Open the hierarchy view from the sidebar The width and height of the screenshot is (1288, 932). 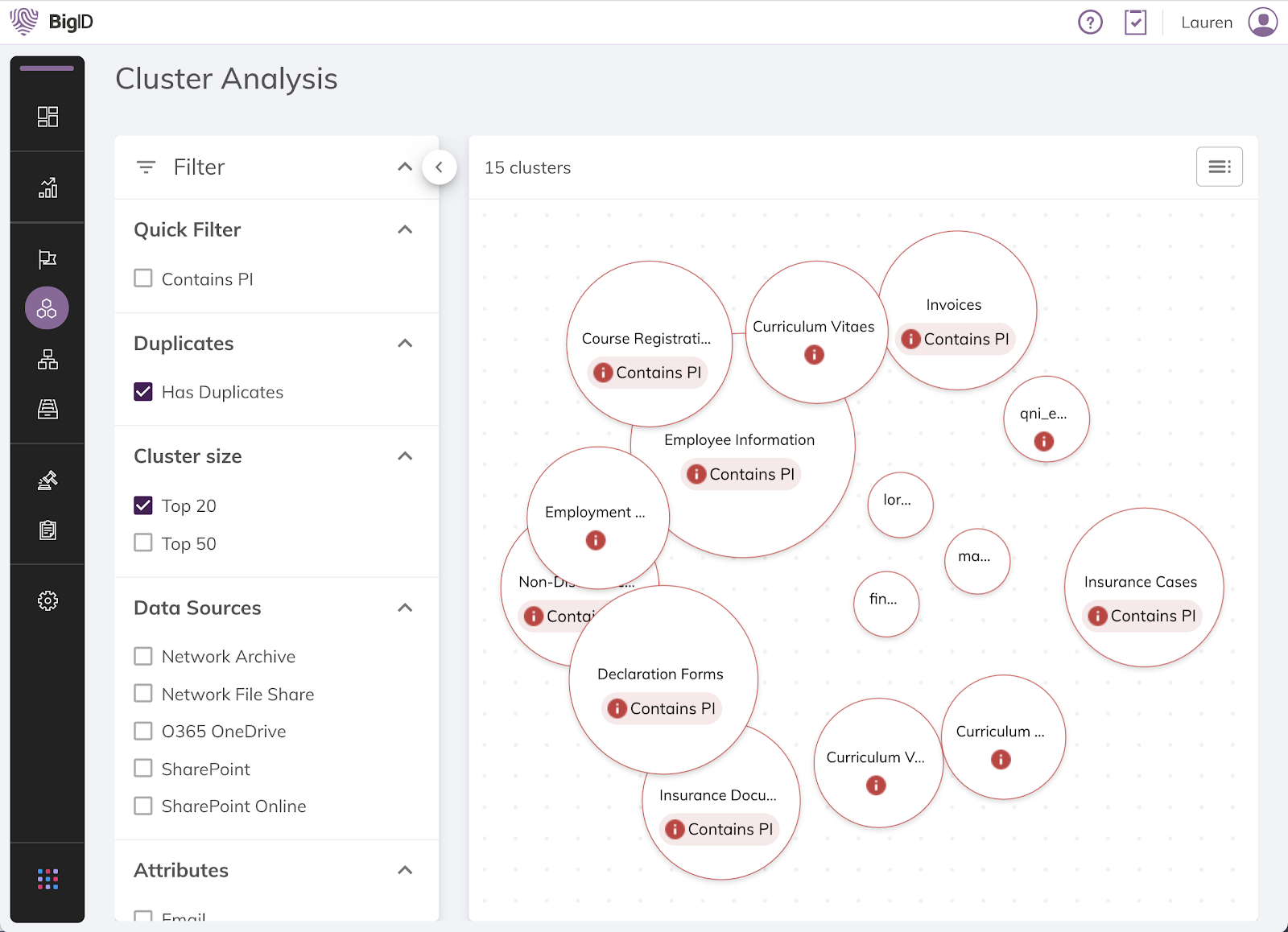[47, 360]
